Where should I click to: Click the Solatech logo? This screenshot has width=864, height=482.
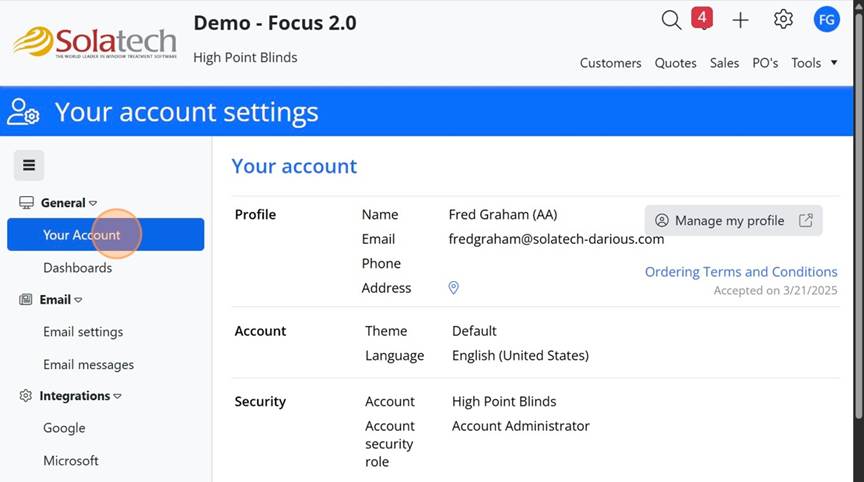tap(95, 42)
